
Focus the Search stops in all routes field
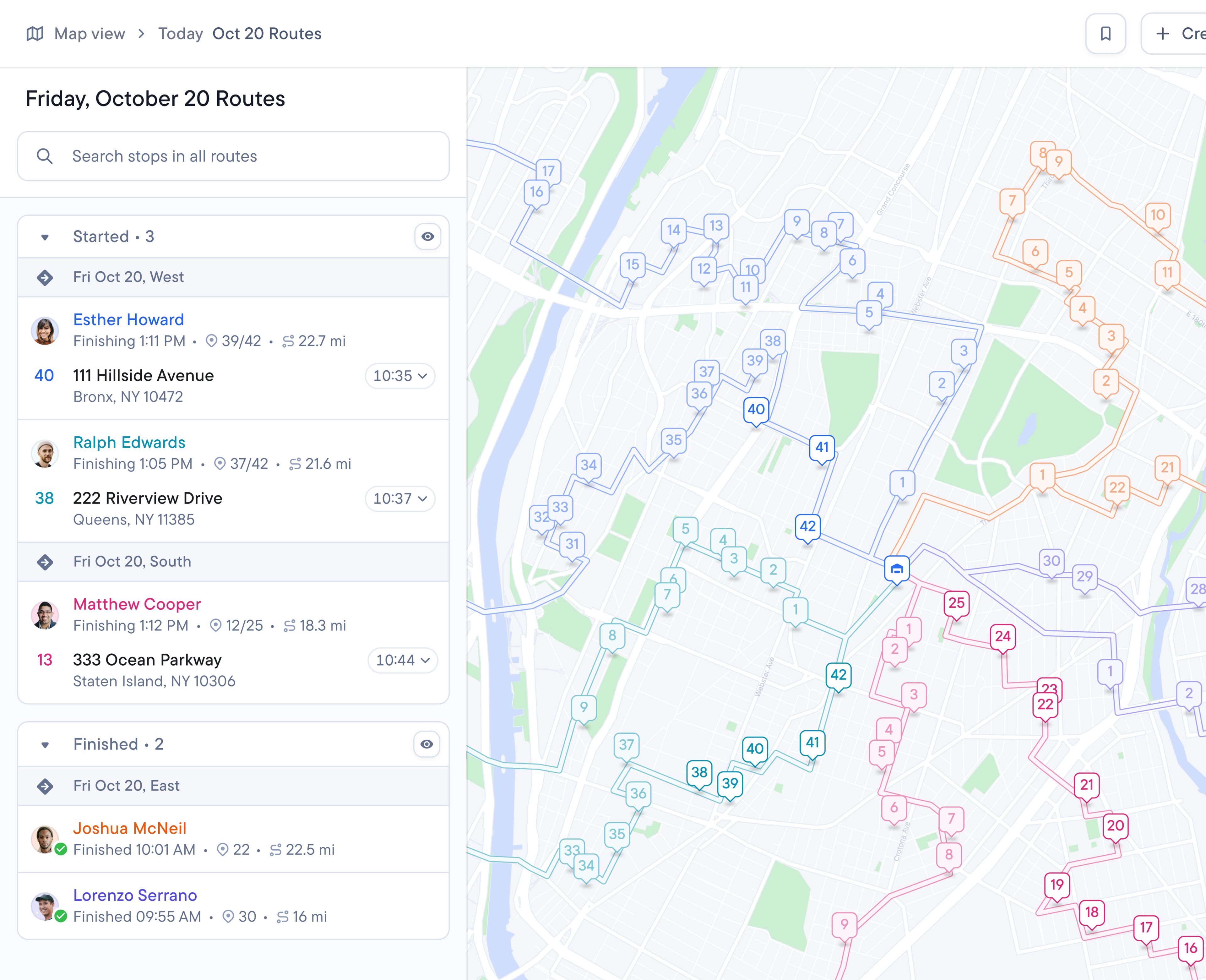point(233,156)
